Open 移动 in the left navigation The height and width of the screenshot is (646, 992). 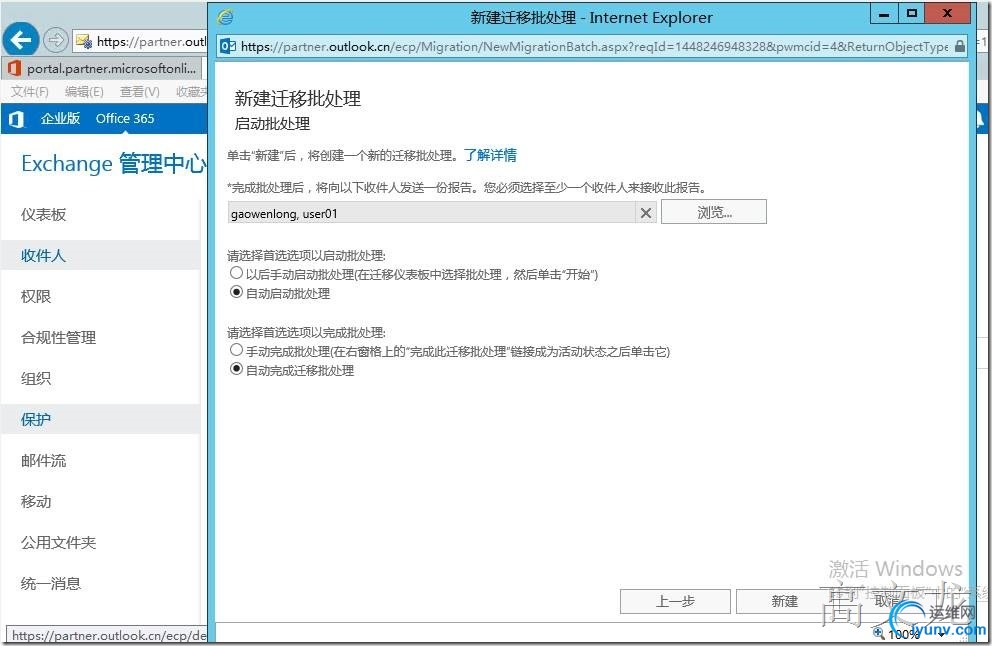pyautogui.click(x=35, y=502)
